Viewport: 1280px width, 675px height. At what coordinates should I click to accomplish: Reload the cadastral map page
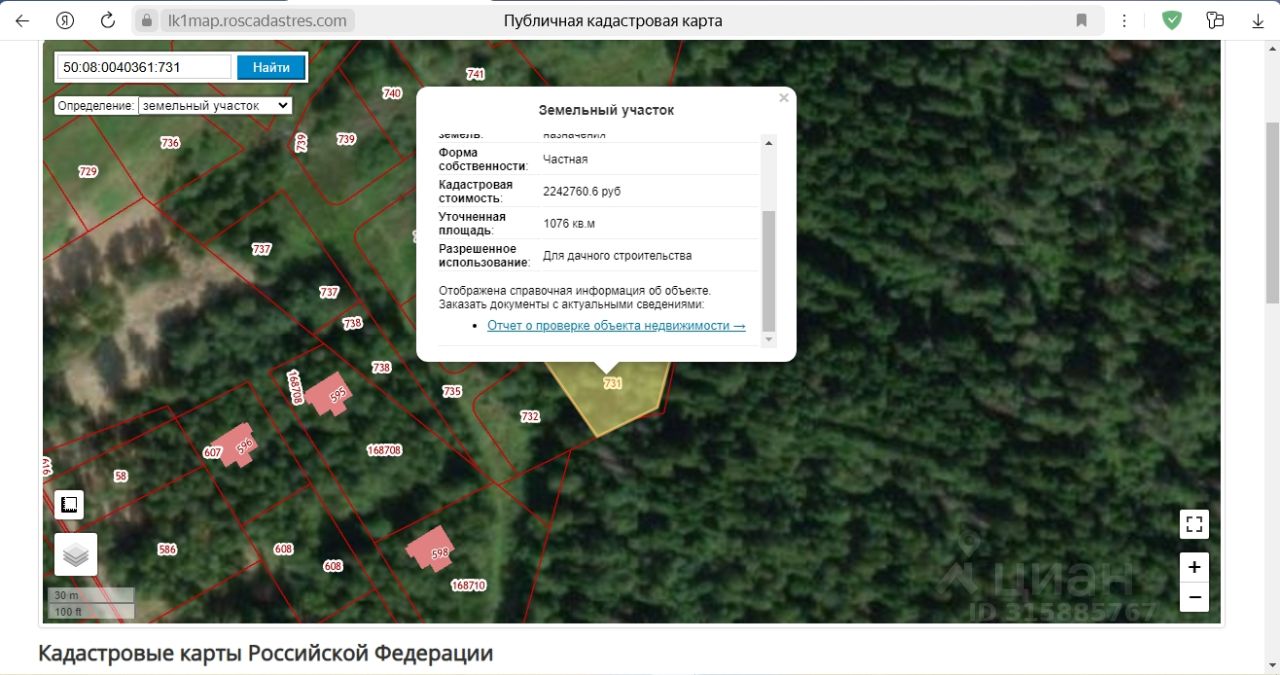pyautogui.click(x=108, y=20)
